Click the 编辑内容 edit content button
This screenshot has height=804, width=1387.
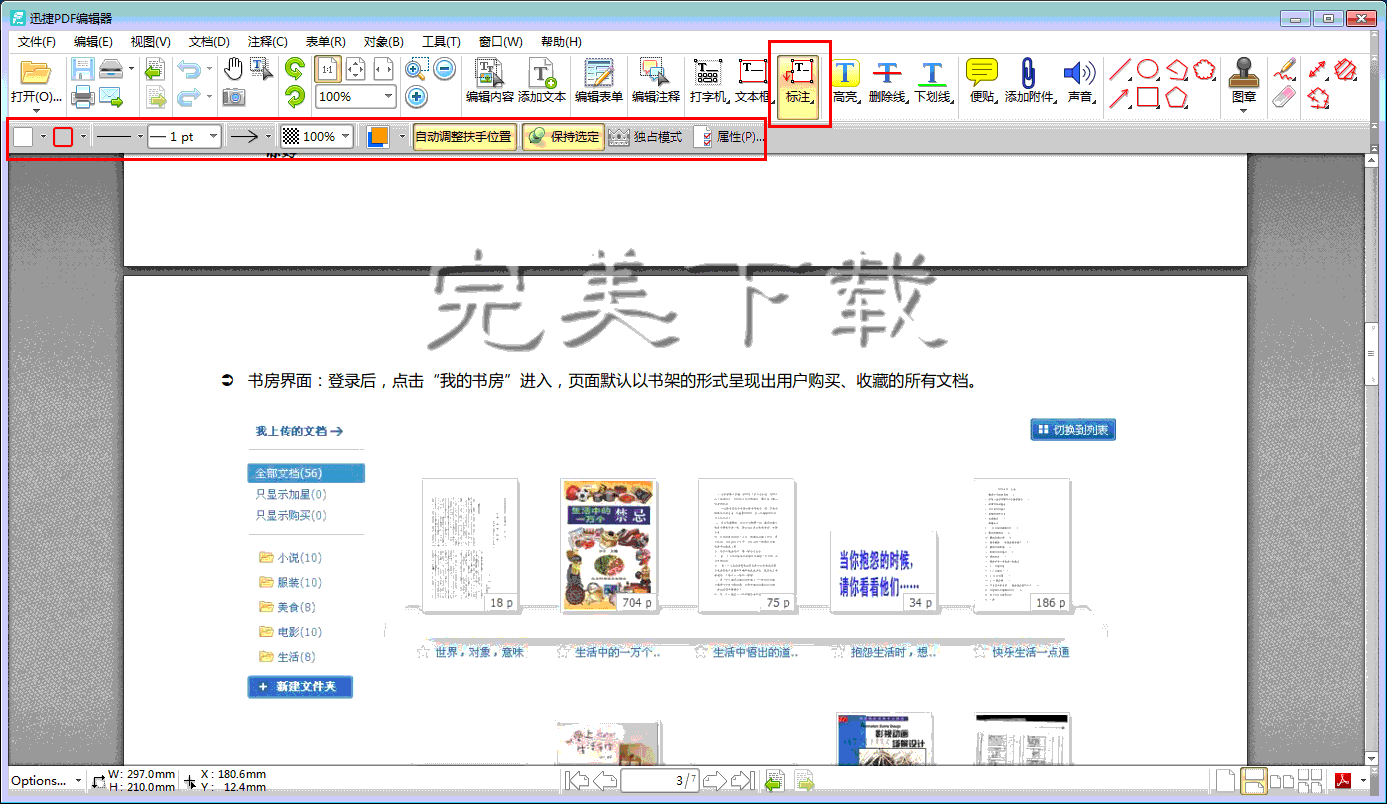[490, 82]
